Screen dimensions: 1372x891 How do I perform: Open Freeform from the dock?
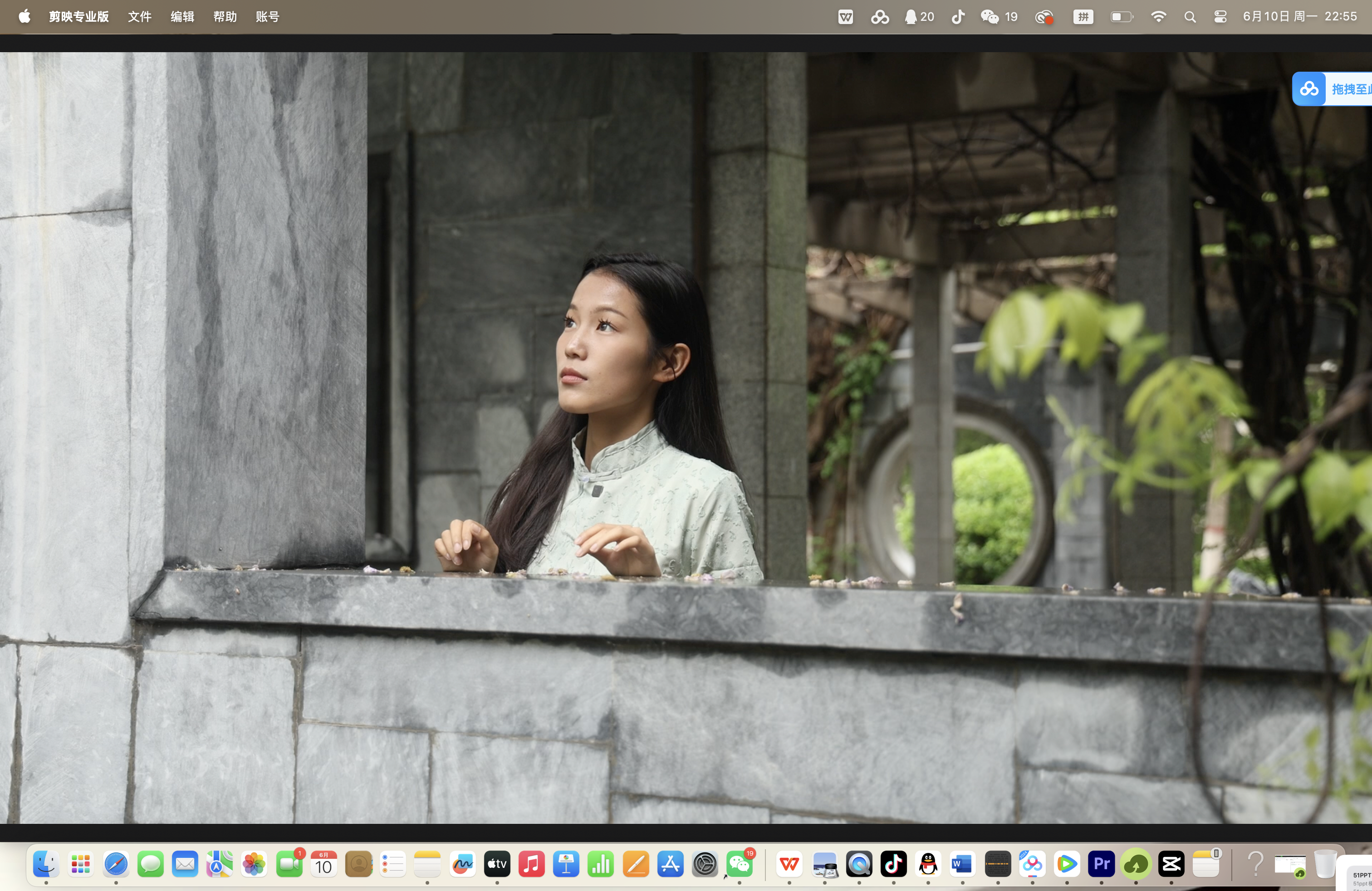click(x=462, y=865)
